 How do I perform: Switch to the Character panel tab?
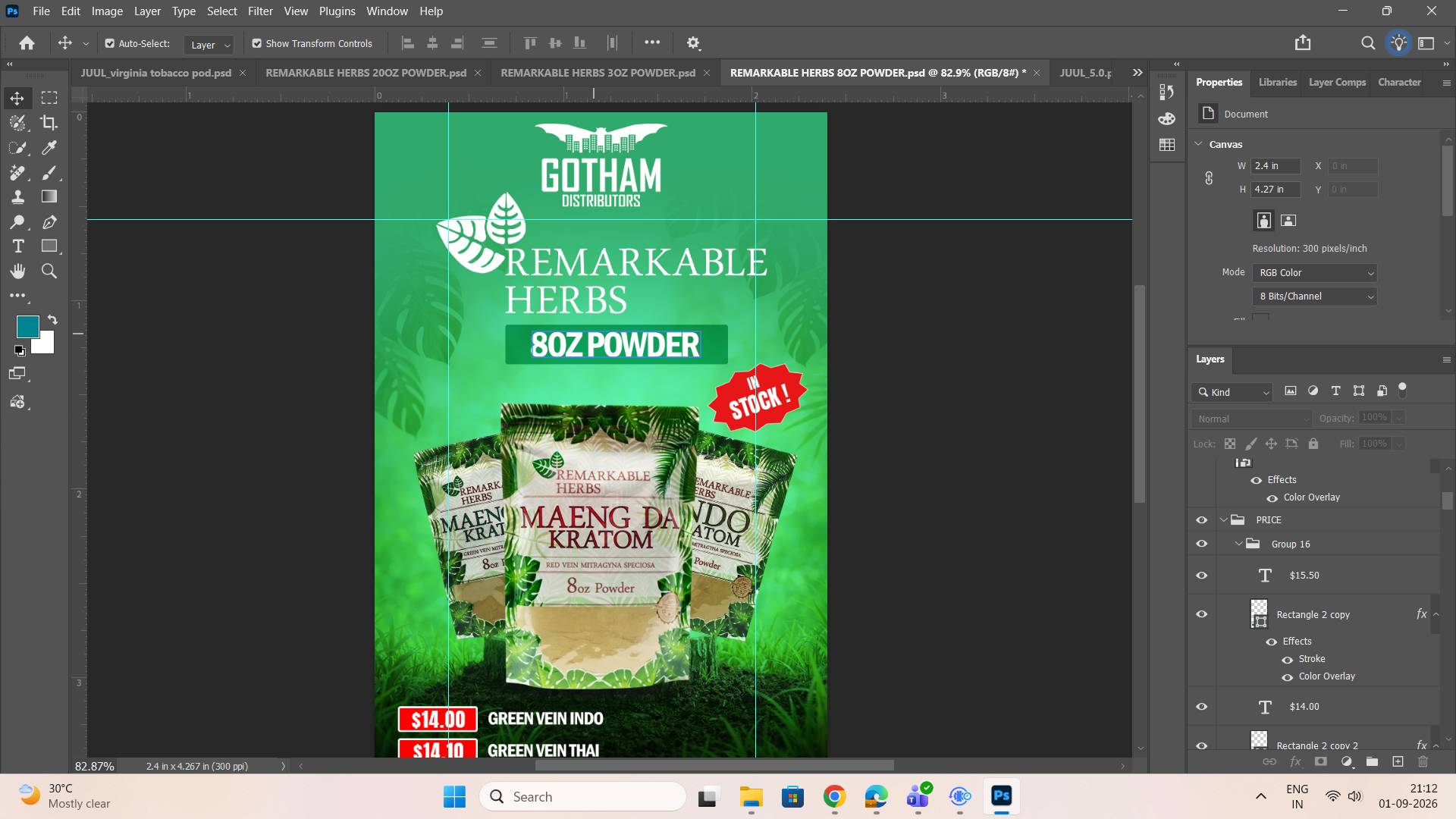1399,82
